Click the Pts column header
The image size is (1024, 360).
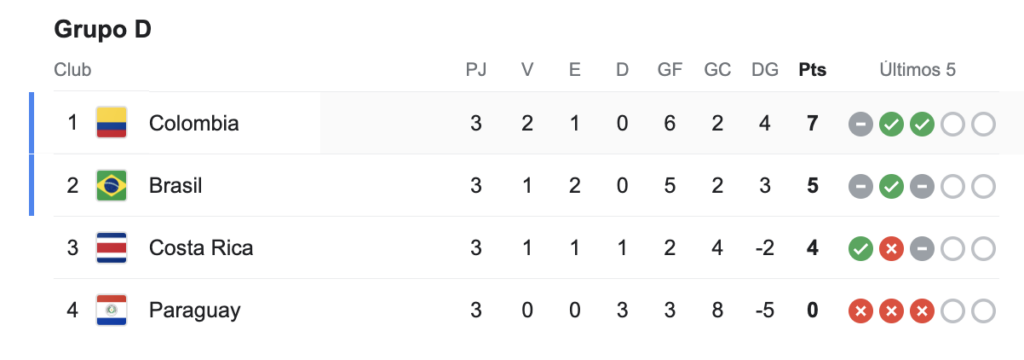click(812, 70)
